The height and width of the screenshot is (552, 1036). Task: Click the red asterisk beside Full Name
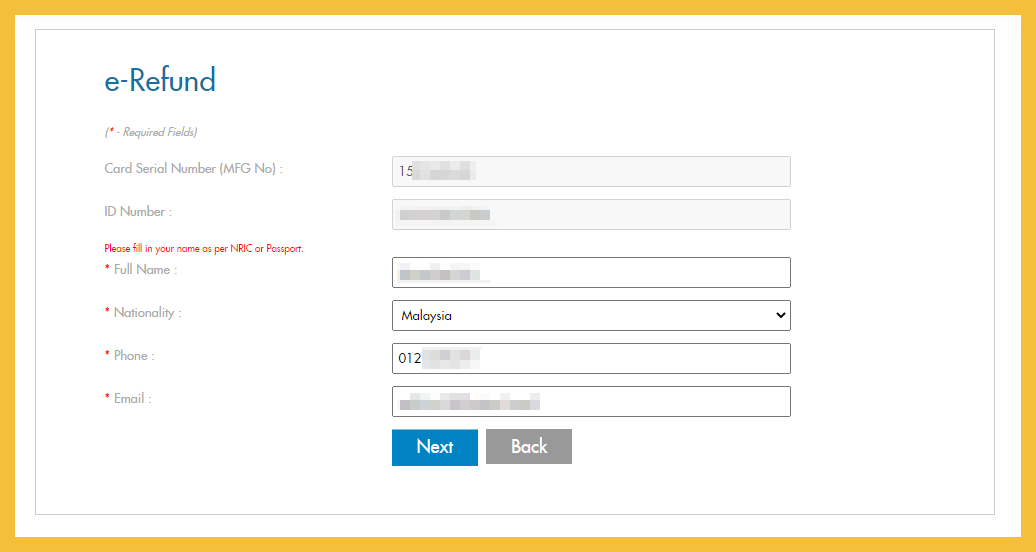[107, 270]
